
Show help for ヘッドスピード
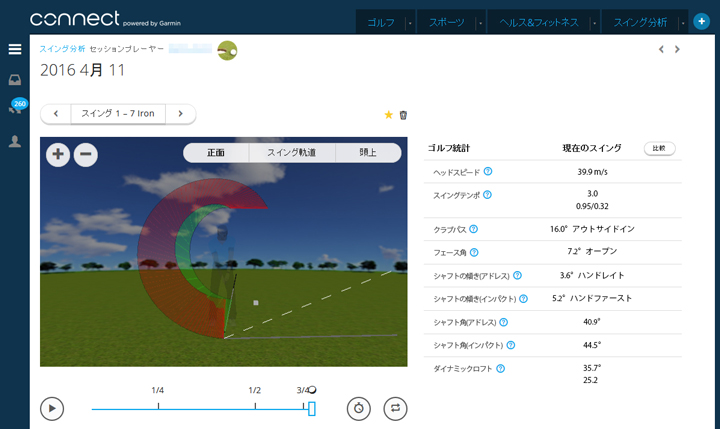(488, 172)
